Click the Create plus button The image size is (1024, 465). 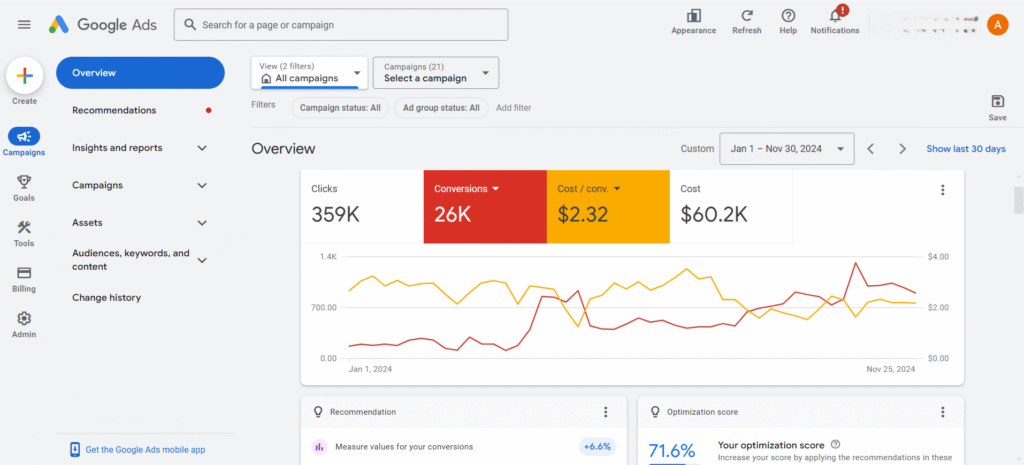point(24,76)
